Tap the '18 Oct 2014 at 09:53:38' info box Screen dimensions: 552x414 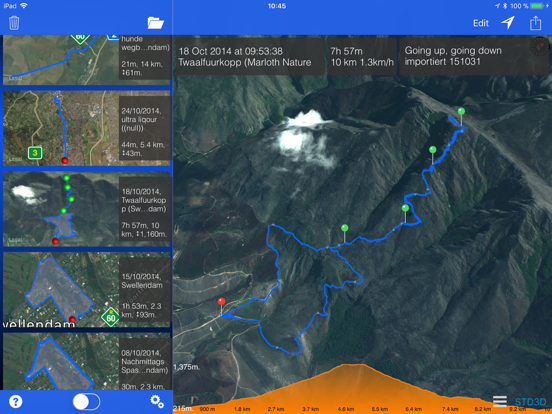pos(250,56)
